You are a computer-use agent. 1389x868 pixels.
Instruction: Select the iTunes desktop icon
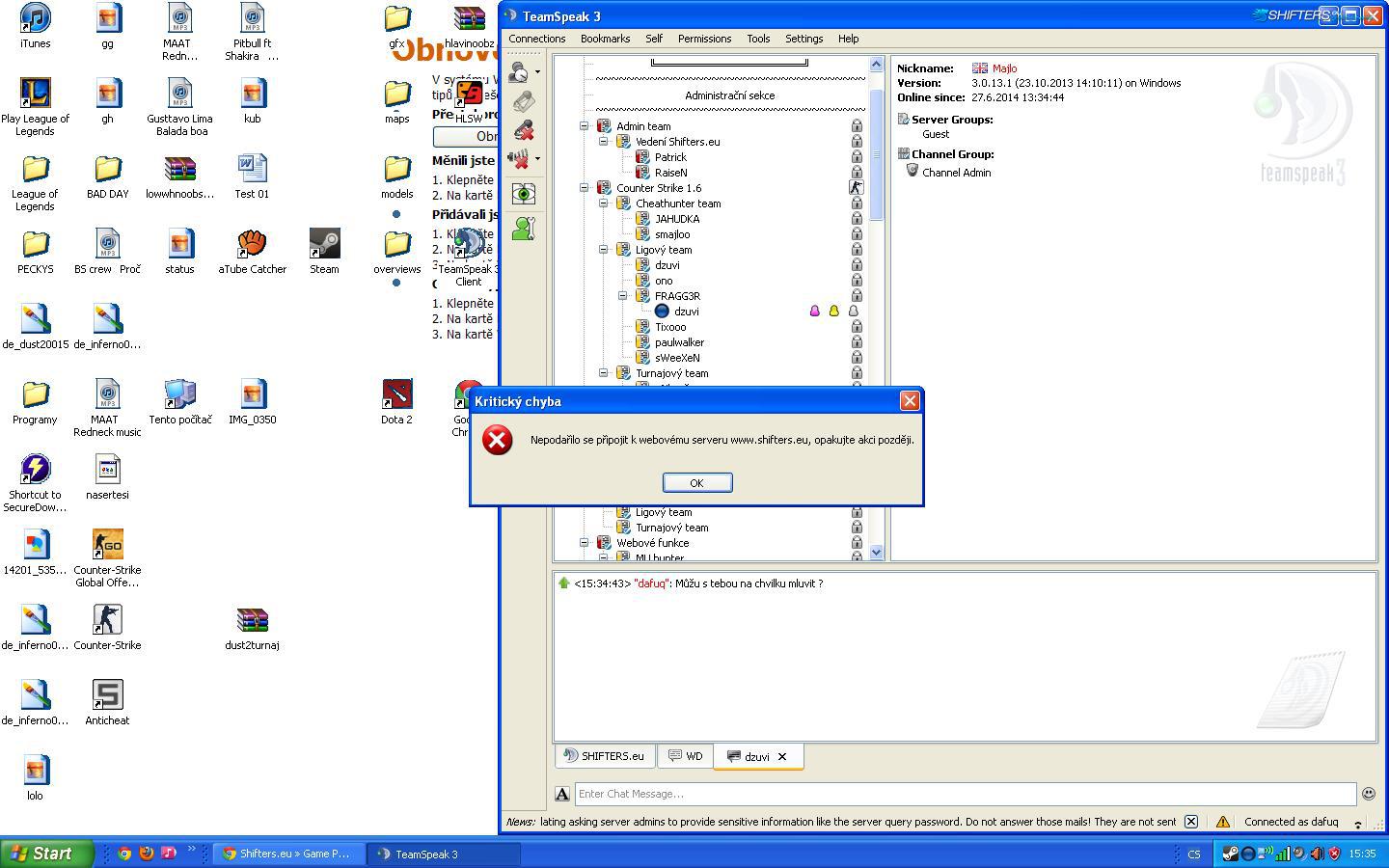36,26
